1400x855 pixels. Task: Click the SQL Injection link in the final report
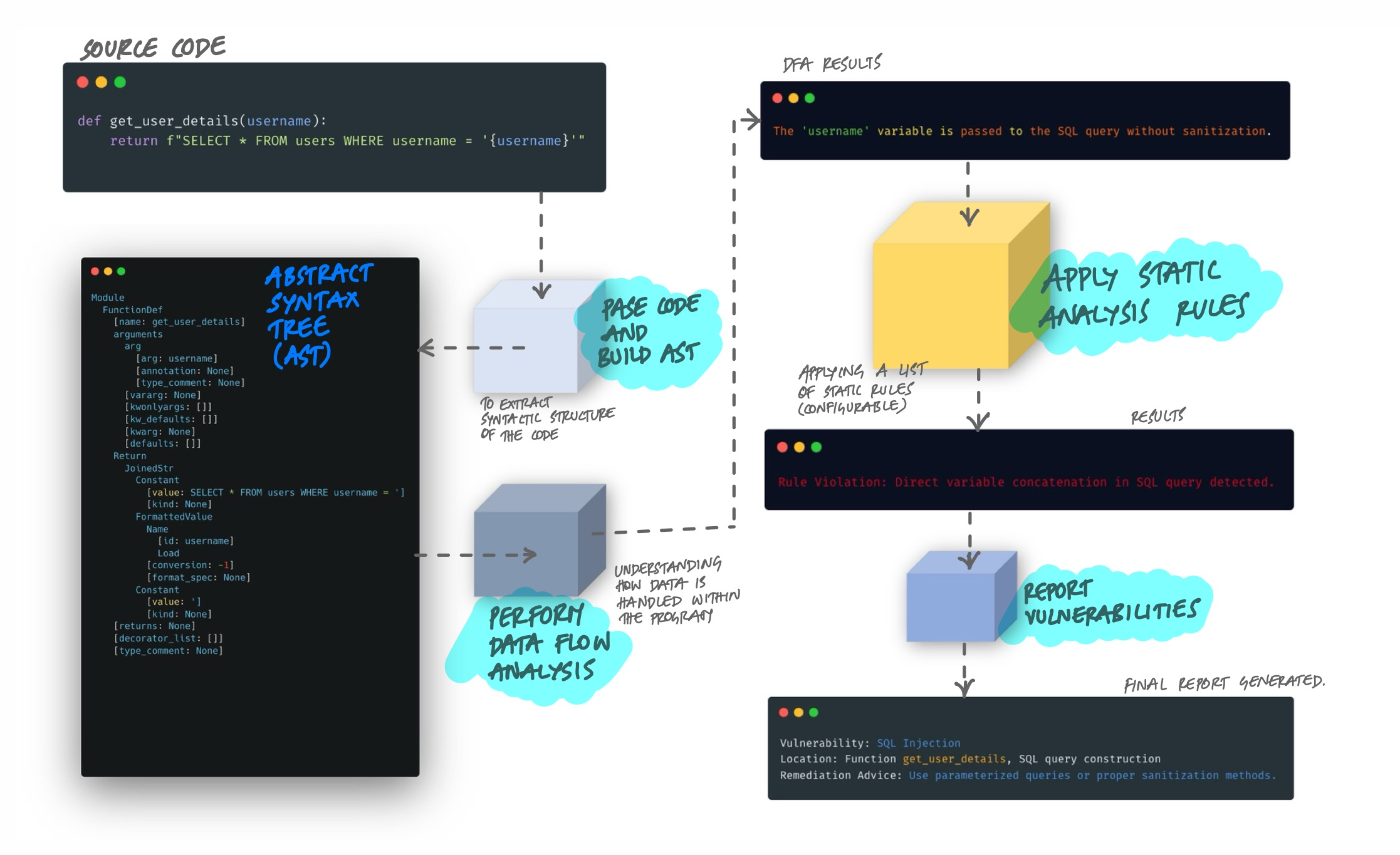click(917, 743)
